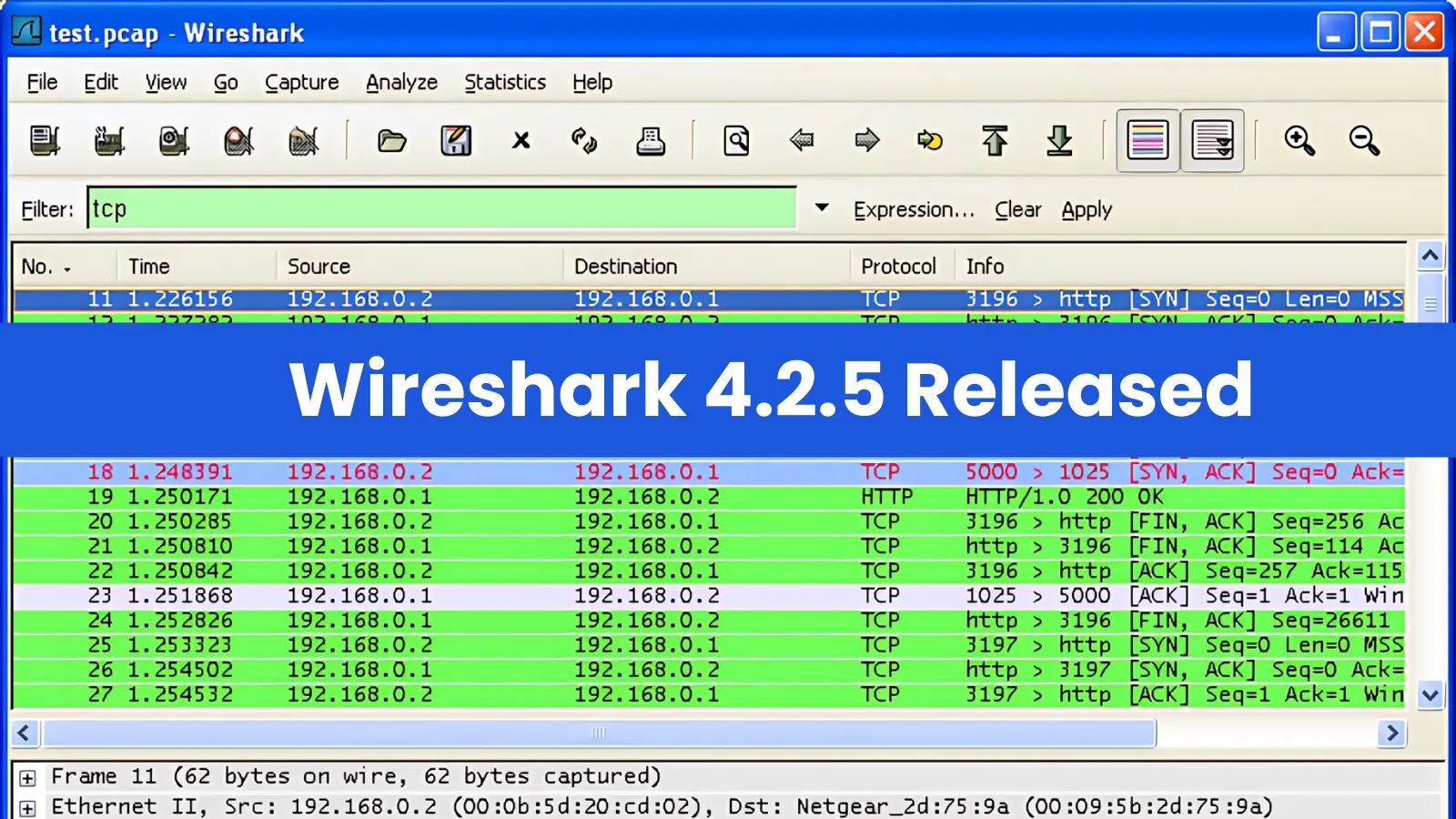Select packet 26 at time 1.254502

click(x=710, y=670)
